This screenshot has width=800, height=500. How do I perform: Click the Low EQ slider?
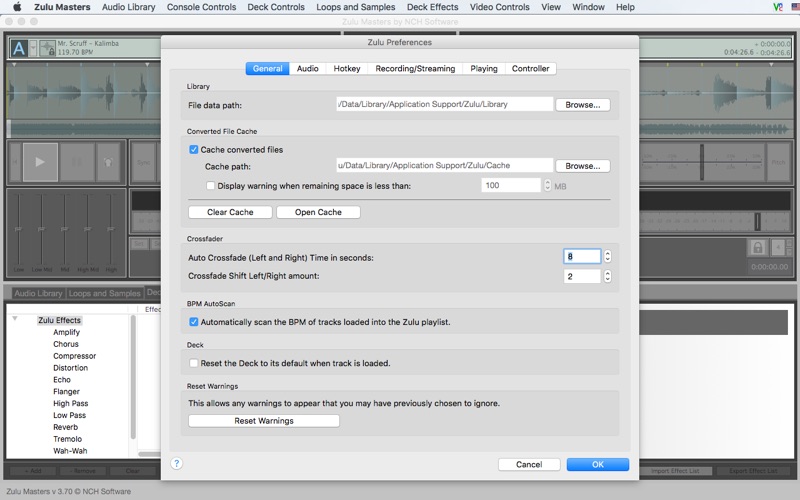[18, 229]
